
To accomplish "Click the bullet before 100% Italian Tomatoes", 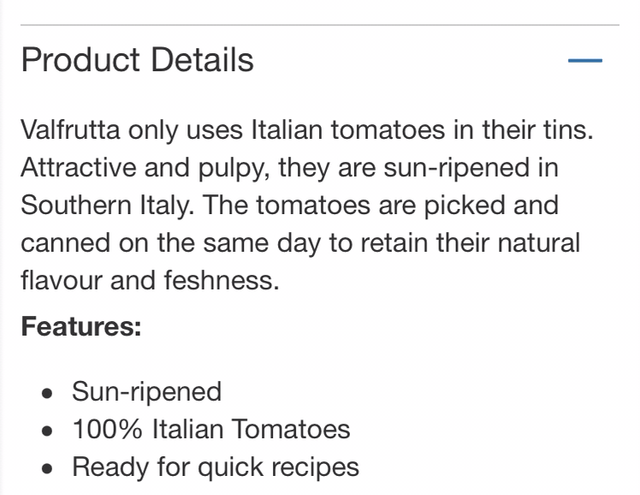I will tap(45, 431).
